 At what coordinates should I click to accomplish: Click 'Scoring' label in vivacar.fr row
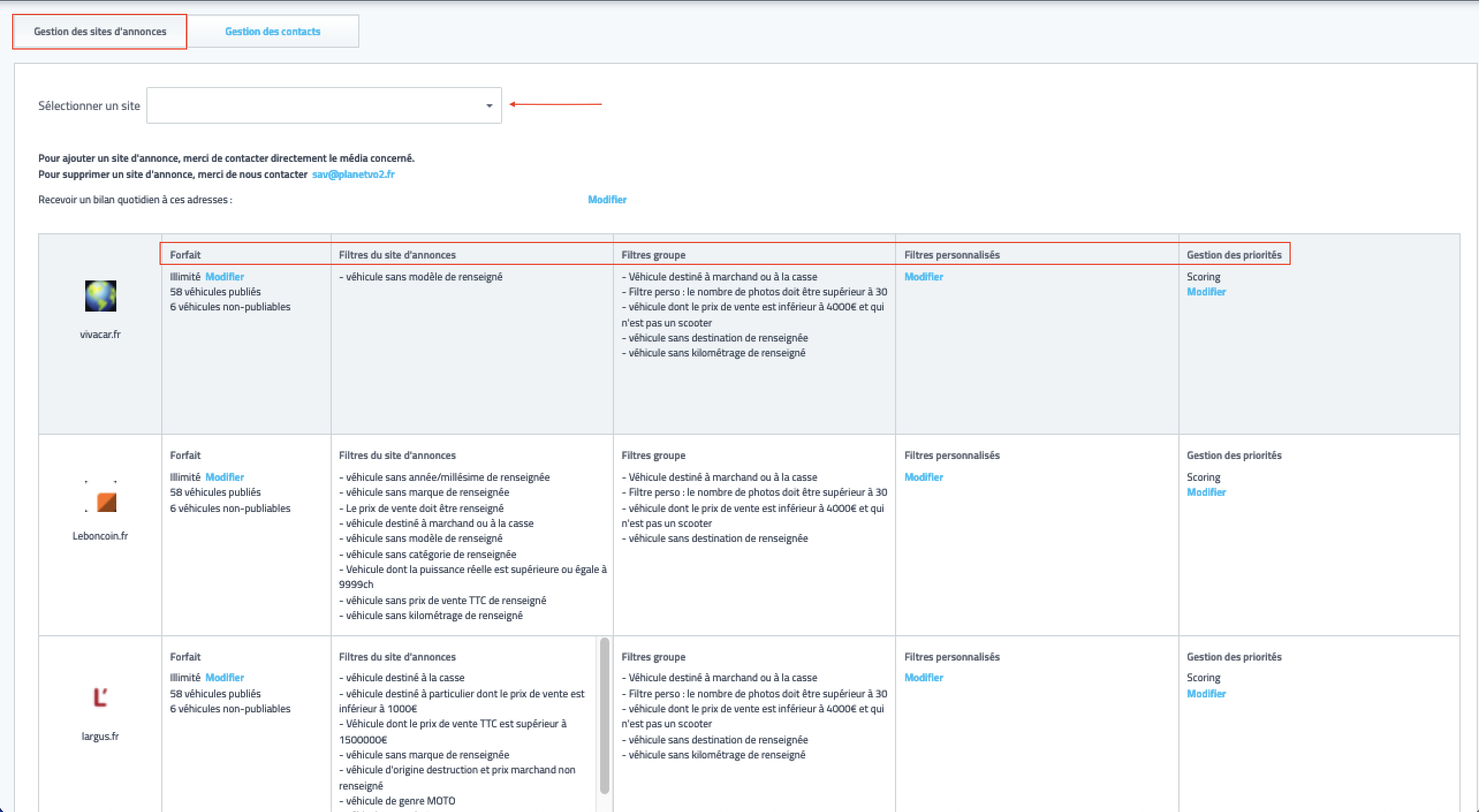tap(1204, 277)
